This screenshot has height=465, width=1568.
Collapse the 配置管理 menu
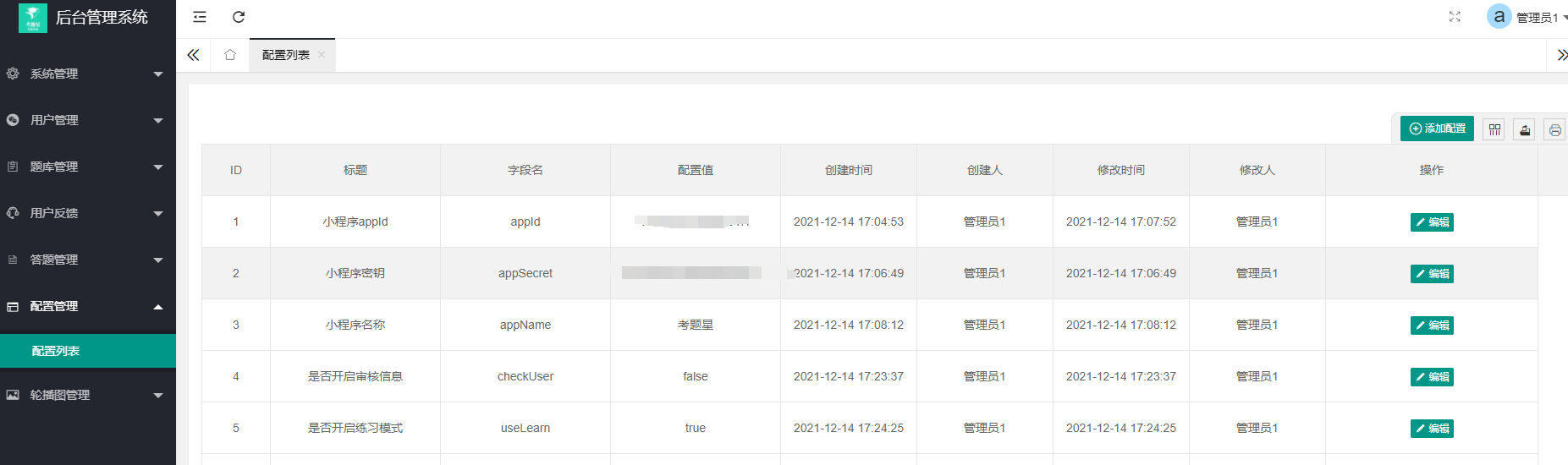(88, 306)
